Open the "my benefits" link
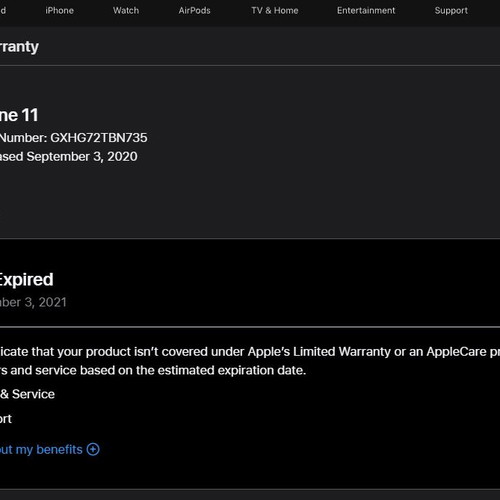 point(41,450)
